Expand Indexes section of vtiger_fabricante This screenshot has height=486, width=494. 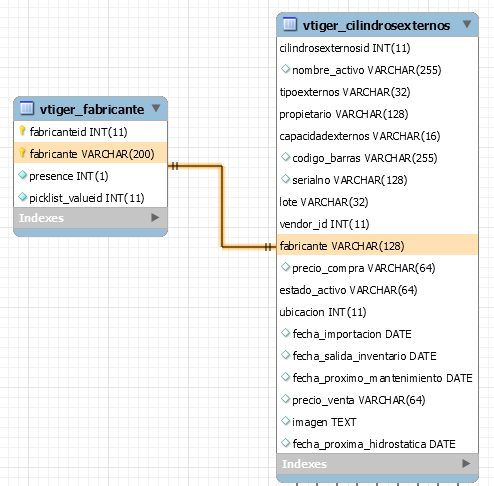[x=155, y=218]
